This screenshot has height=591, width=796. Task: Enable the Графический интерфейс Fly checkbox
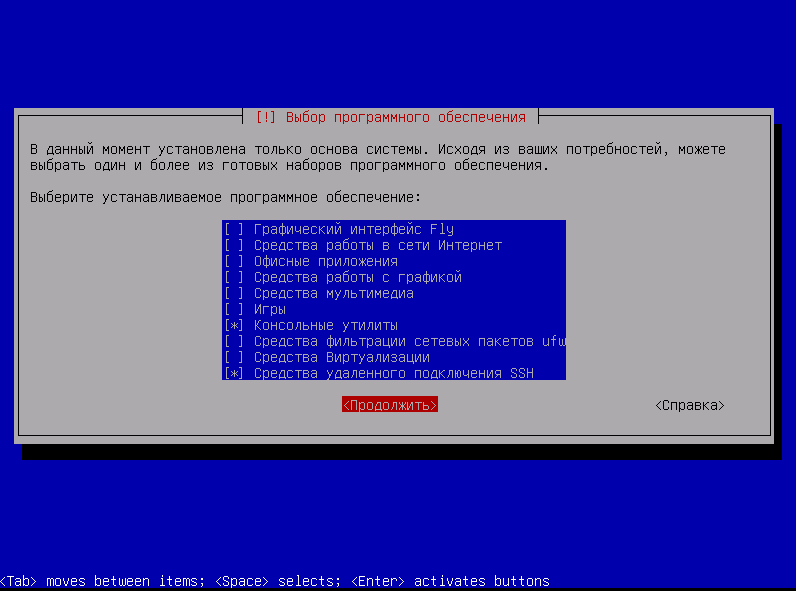pos(234,230)
